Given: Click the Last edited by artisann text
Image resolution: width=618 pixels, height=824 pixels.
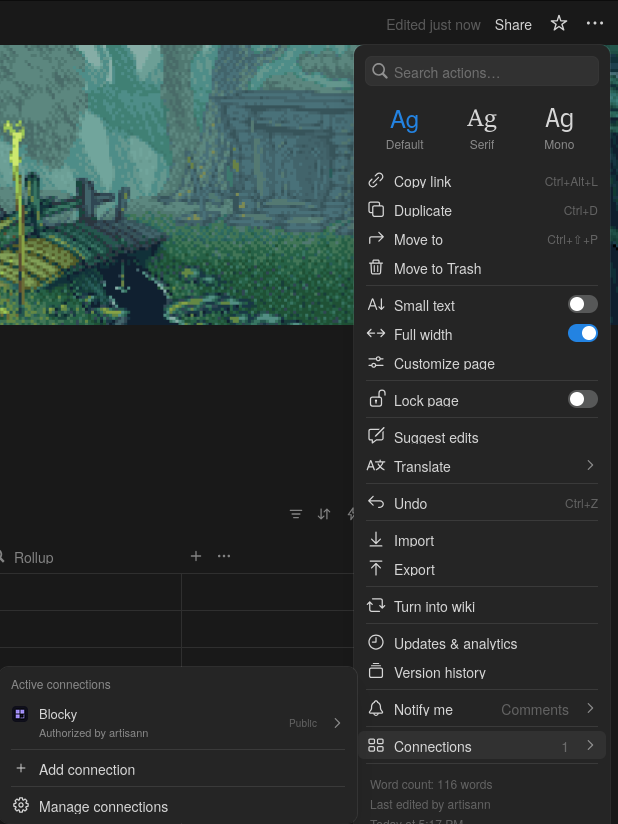Looking at the screenshot, I should point(430,805).
